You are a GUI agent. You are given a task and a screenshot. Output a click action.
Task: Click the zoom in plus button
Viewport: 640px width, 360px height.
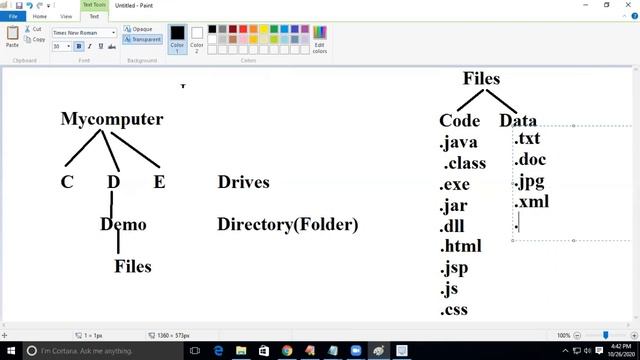[634, 336]
